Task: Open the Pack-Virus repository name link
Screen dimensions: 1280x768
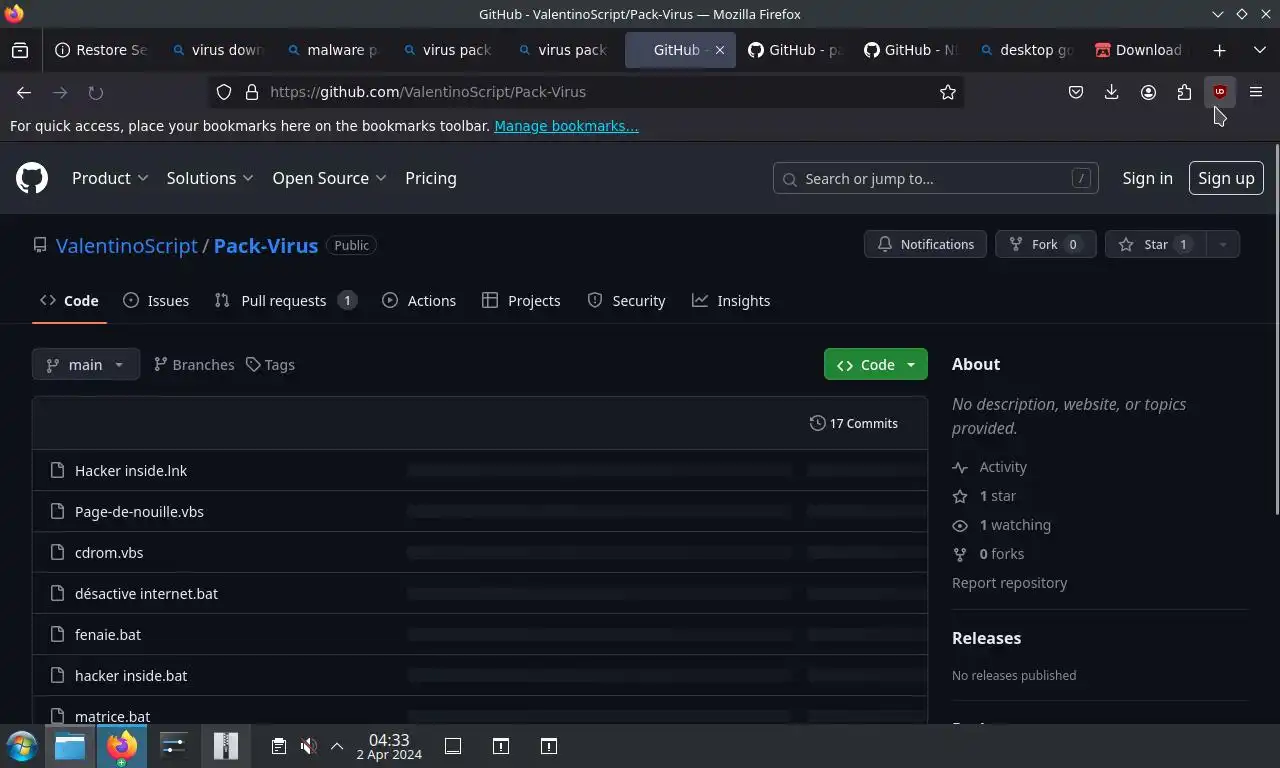Action: click(266, 245)
